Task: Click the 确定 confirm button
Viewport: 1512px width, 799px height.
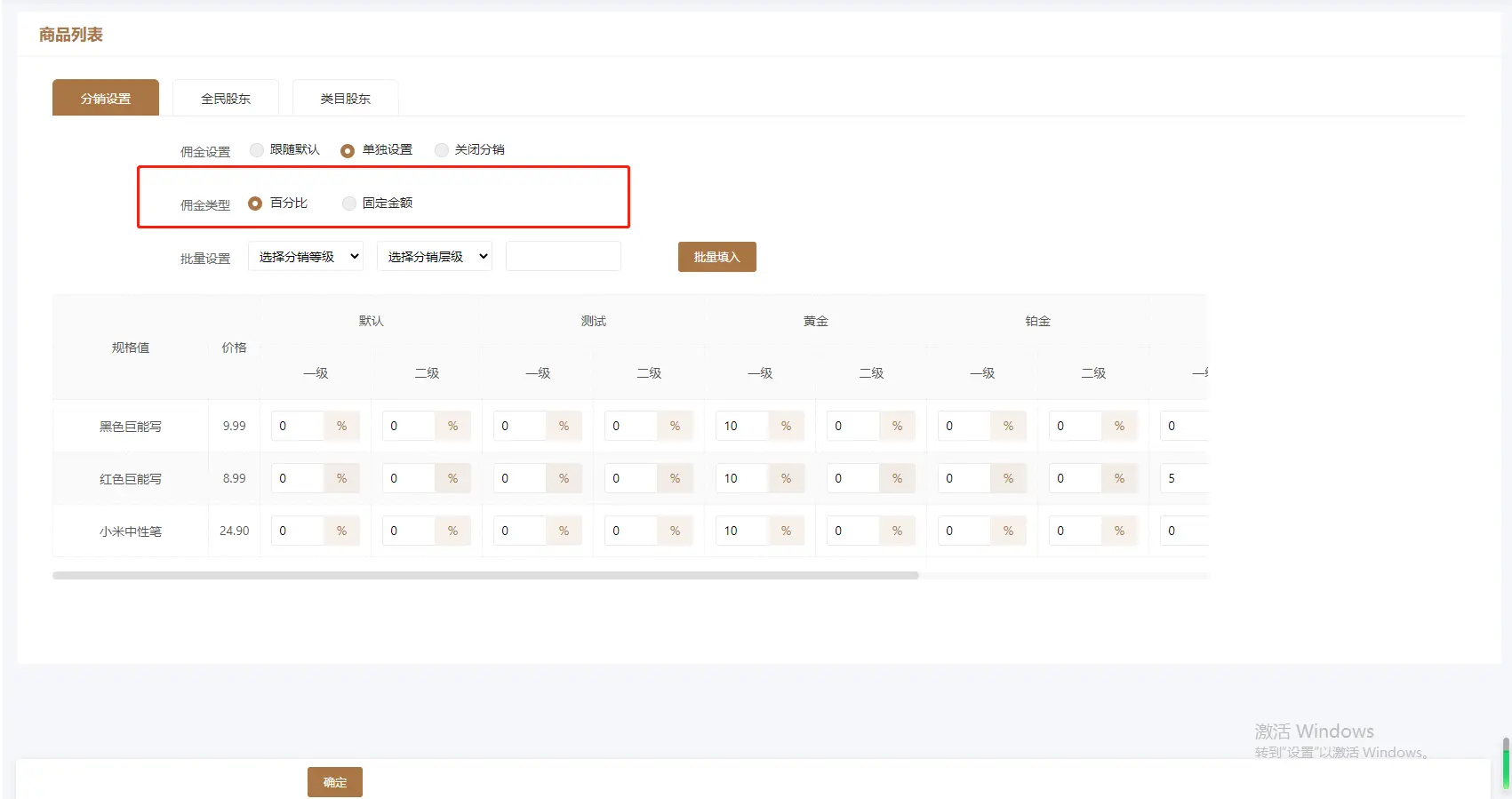Action: [x=334, y=782]
